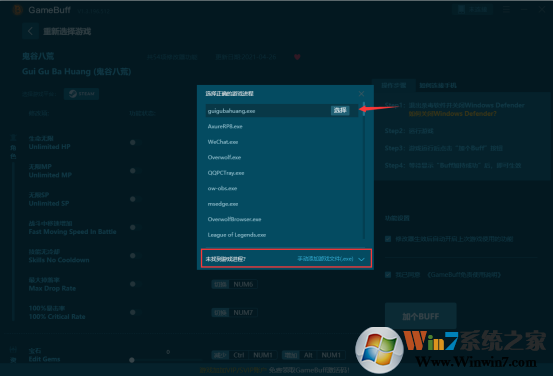Screen dimensions: 553x376
Task: Select the Steam platform button
Action: [81, 94]
